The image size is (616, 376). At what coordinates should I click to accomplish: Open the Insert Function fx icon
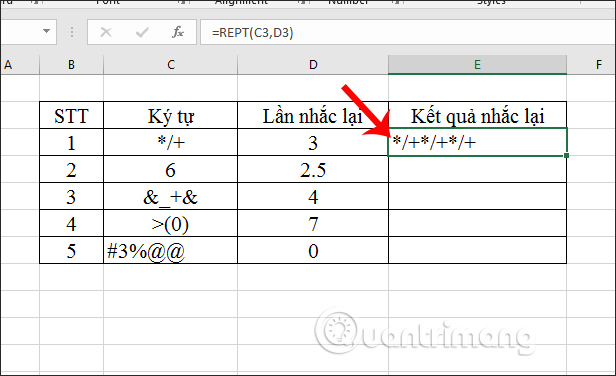point(178,32)
